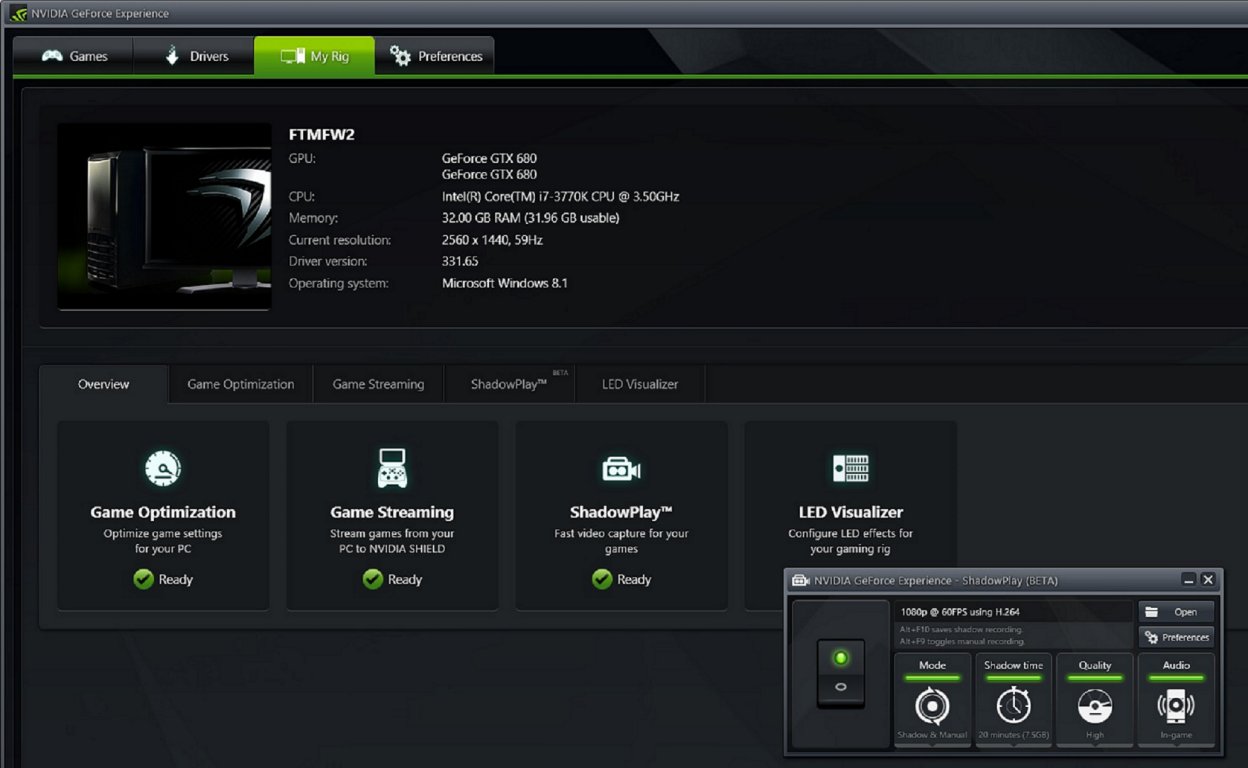Screen dimensions: 1248x768
Task: Click the Game Streaming controller icon
Action: pos(392,468)
